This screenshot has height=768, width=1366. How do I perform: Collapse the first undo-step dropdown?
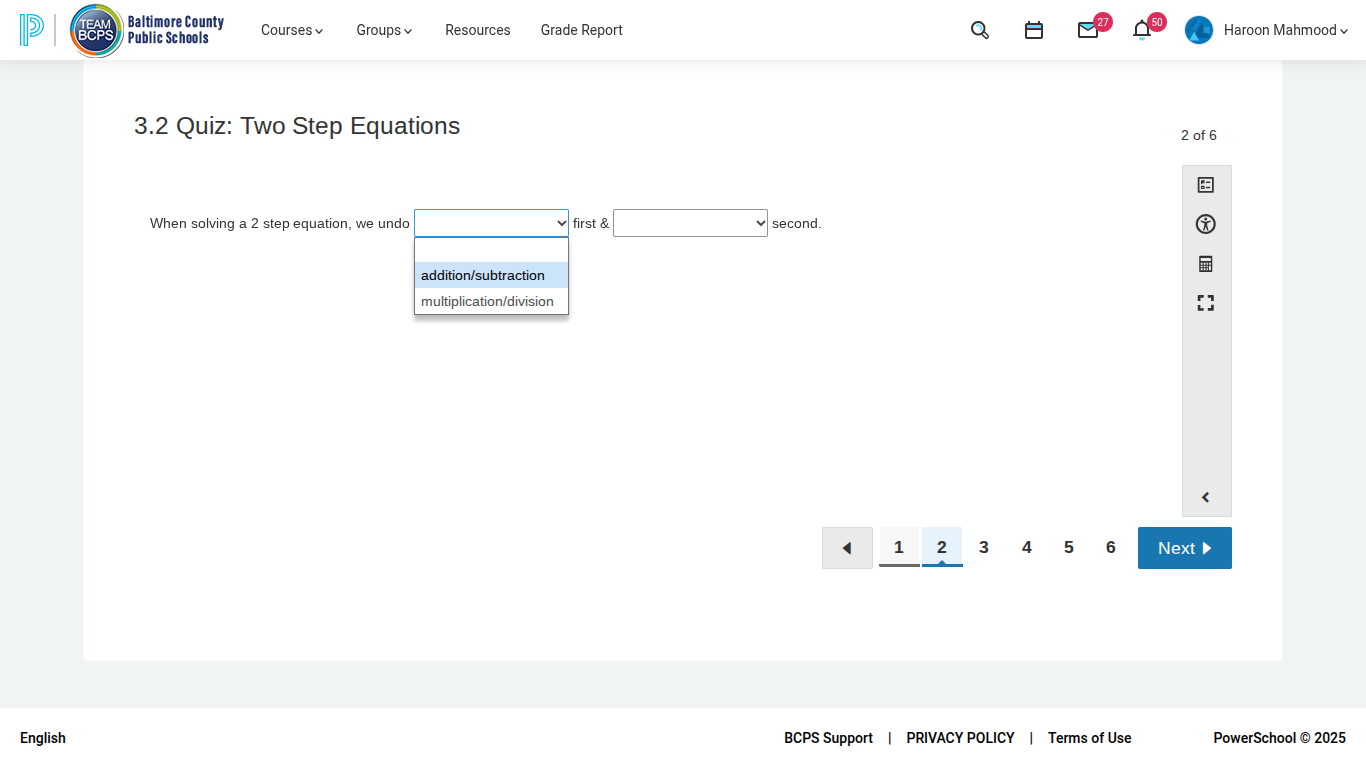coord(491,223)
